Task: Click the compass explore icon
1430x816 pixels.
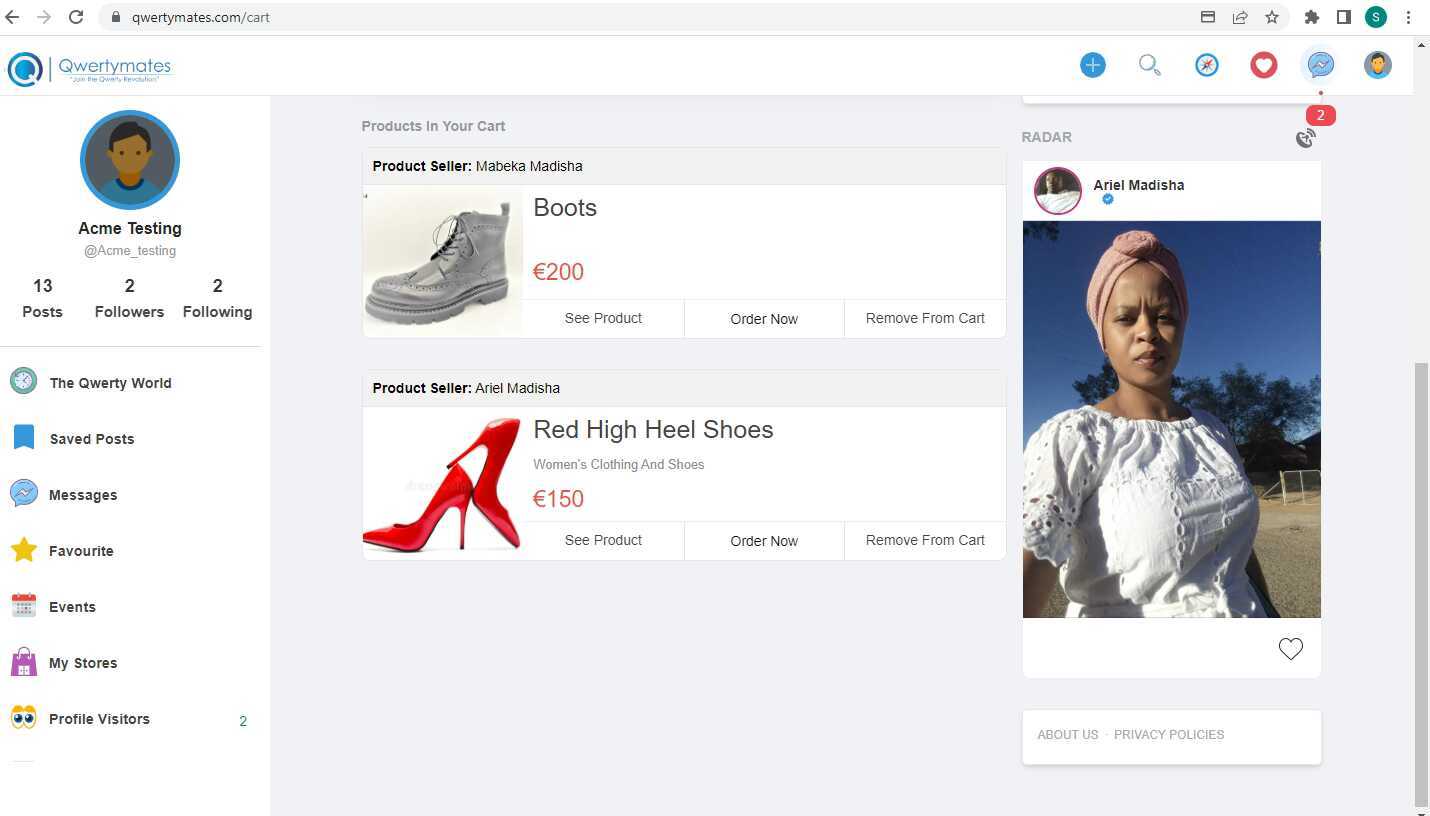Action: click(x=1207, y=65)
